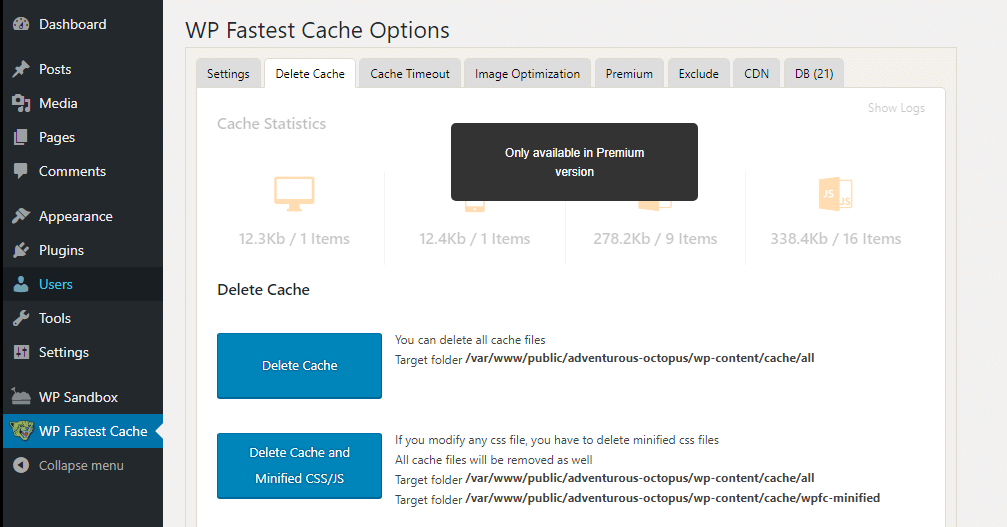Open the DB (21) tab
1007x527 pixels.
pos(814,73)
